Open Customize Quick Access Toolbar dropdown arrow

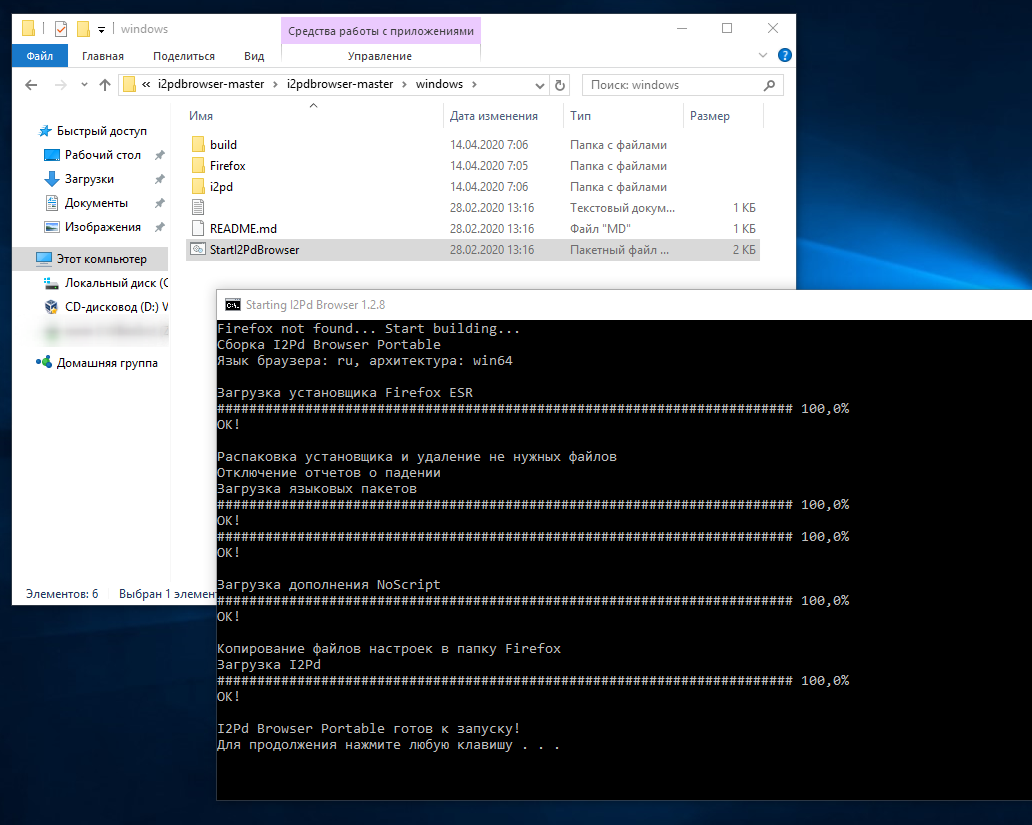pyautogui.click(x=102, y=29)
